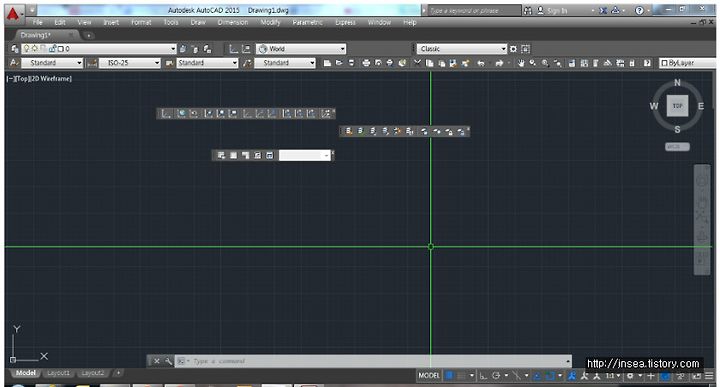Rotate view to West on ViewCube compass
The width and height of the screenshot is (720, 387).
point(654,106)
